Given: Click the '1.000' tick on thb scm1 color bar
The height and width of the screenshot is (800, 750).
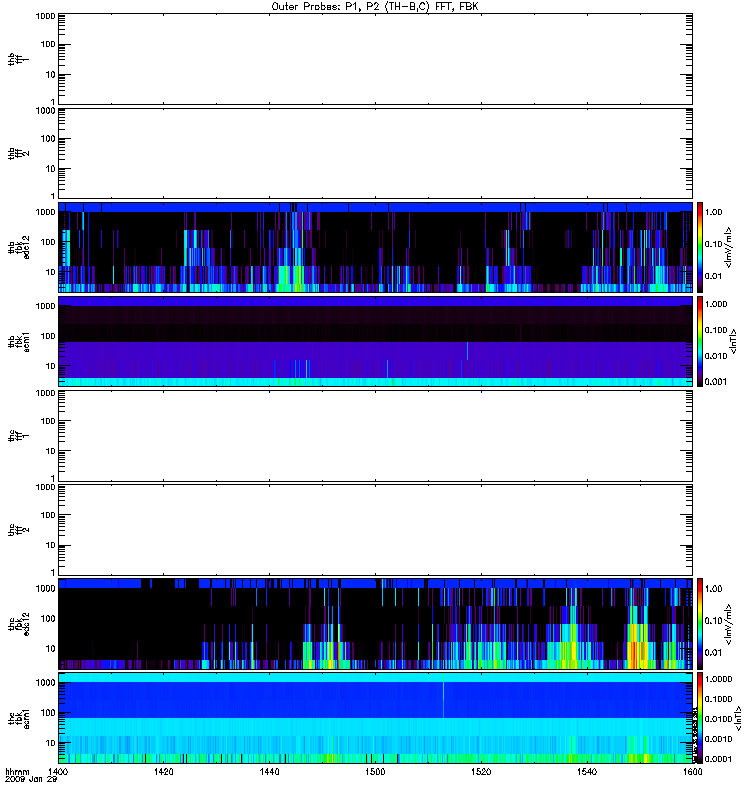Looking at the screenshot, I should [x=716, y=304].
